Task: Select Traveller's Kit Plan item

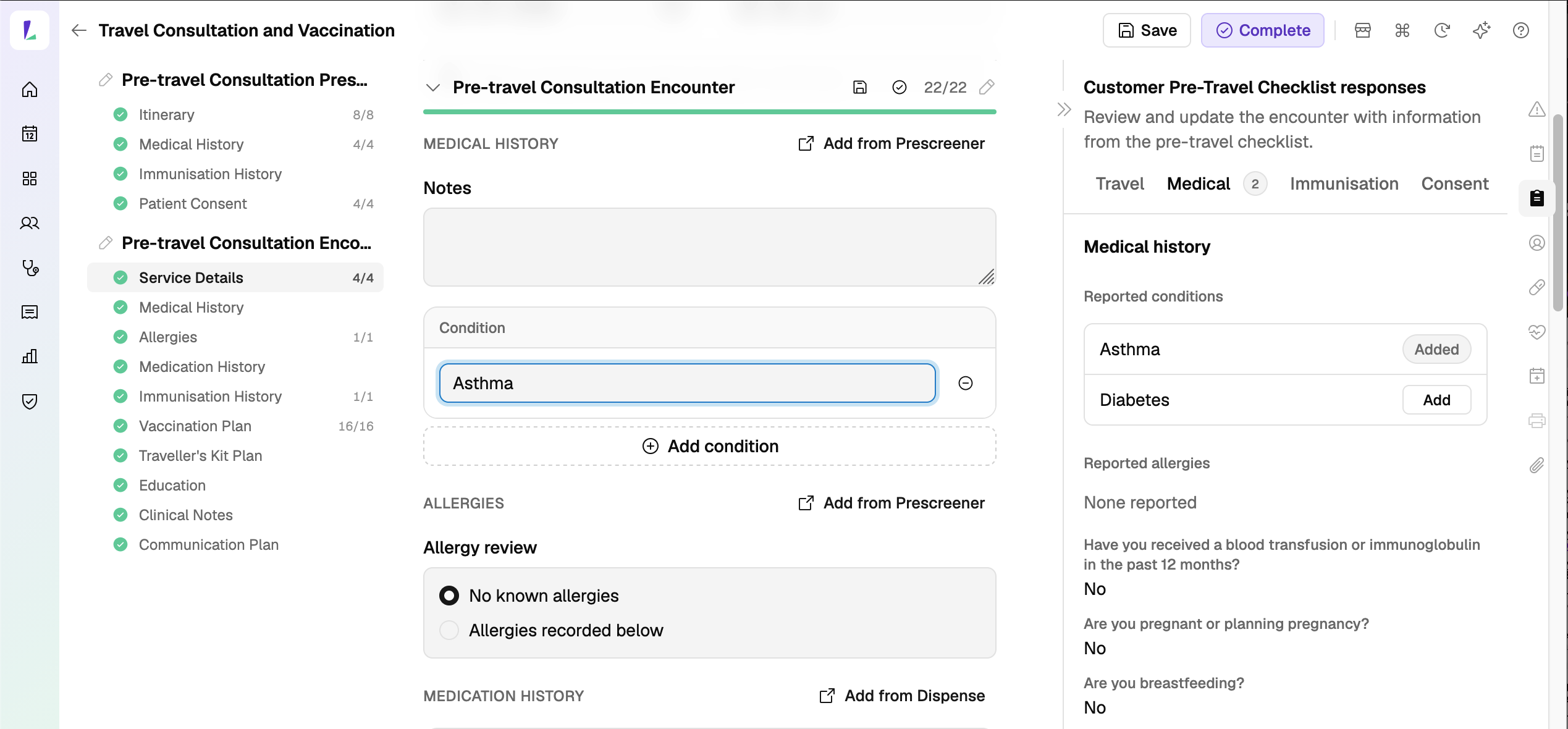Action: click(236, 455)
